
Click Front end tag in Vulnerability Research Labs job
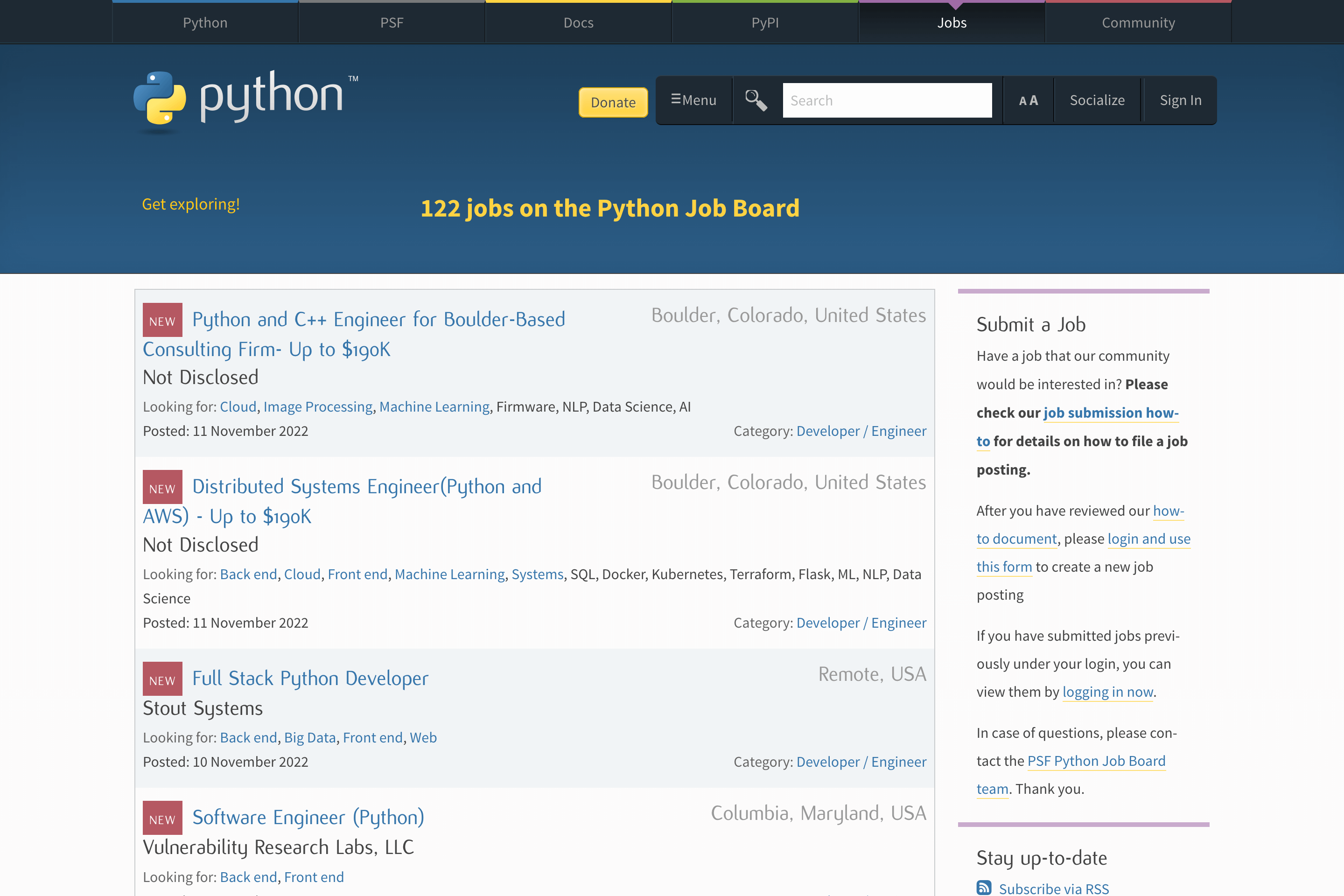pyautogui.click(x=314, y=876)
